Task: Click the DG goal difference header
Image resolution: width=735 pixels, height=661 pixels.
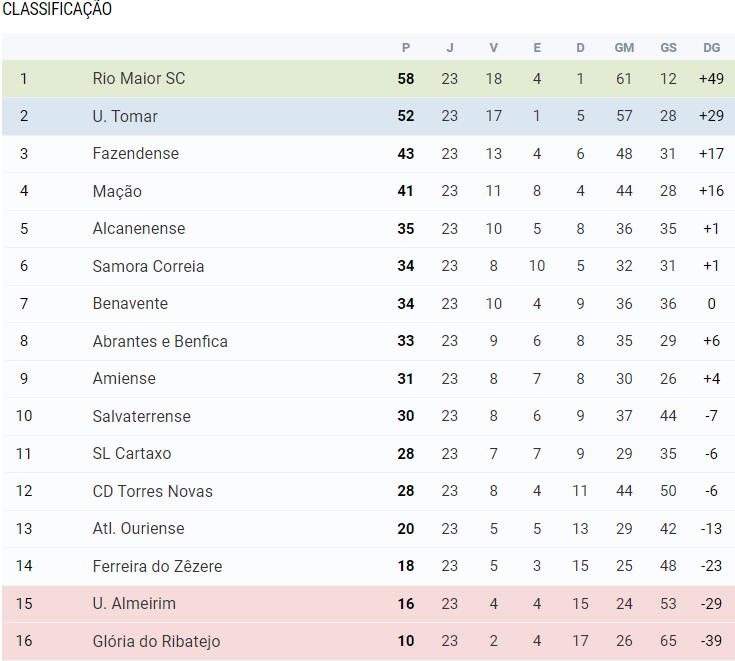Action: [711, 47]
